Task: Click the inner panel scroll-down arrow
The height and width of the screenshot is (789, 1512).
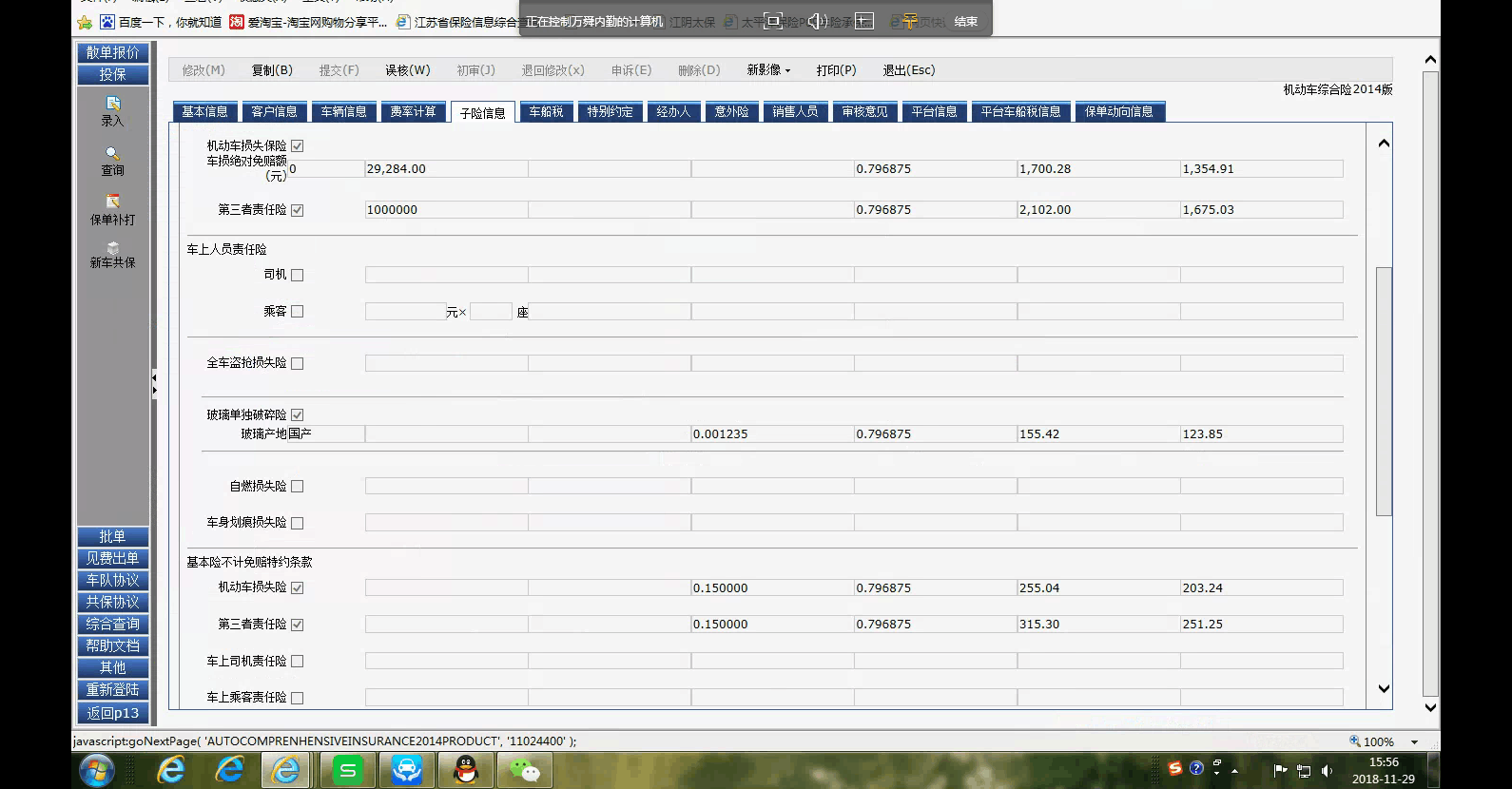Action: (x=1384, y=689)
